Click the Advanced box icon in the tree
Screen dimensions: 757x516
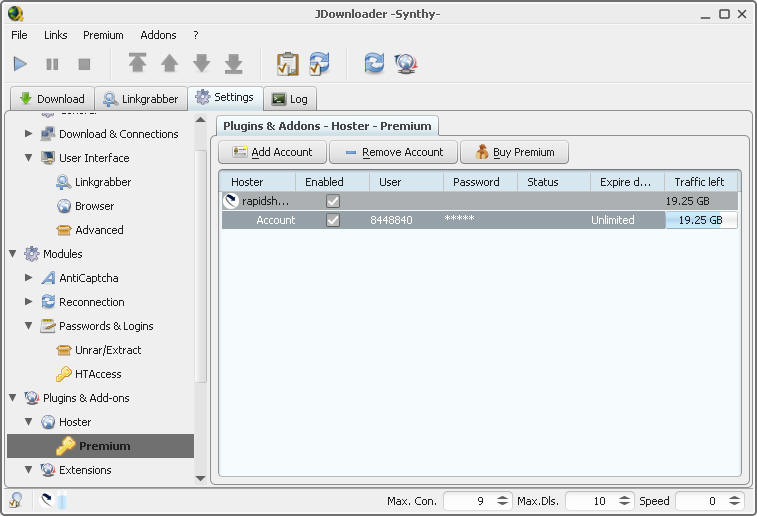(64, 230)
